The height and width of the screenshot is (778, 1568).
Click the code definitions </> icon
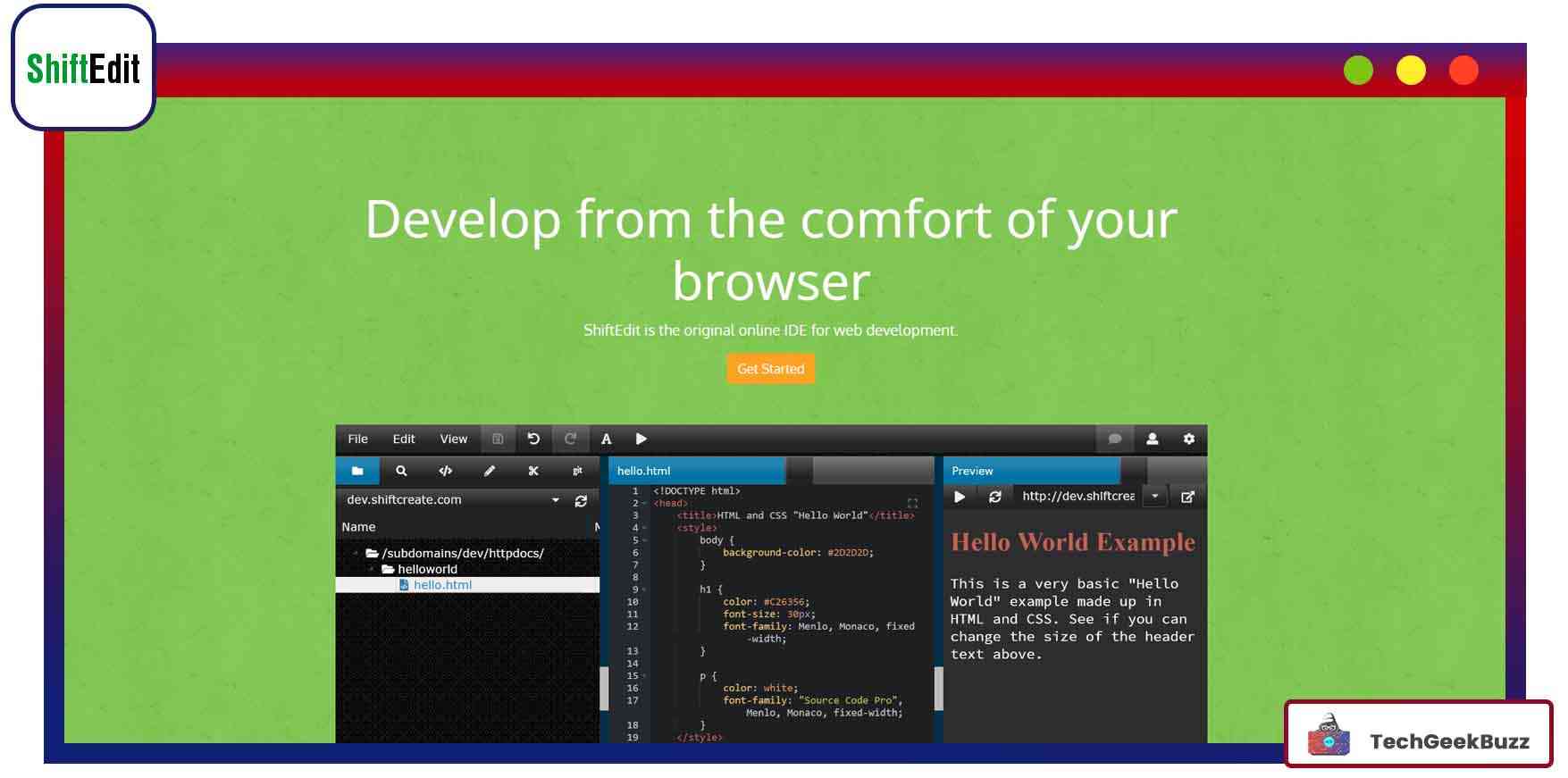click(x=445, y=471)
